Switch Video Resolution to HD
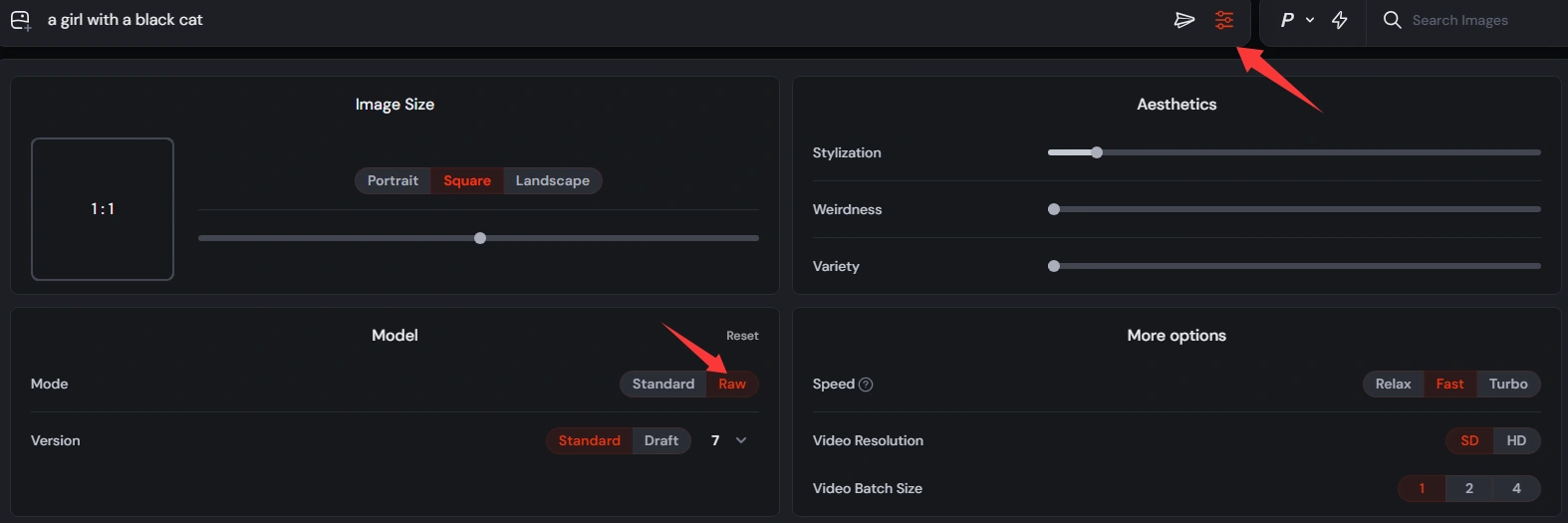Image resolution: width=1568 pixels, height=523 pixels. point(1516,440)
